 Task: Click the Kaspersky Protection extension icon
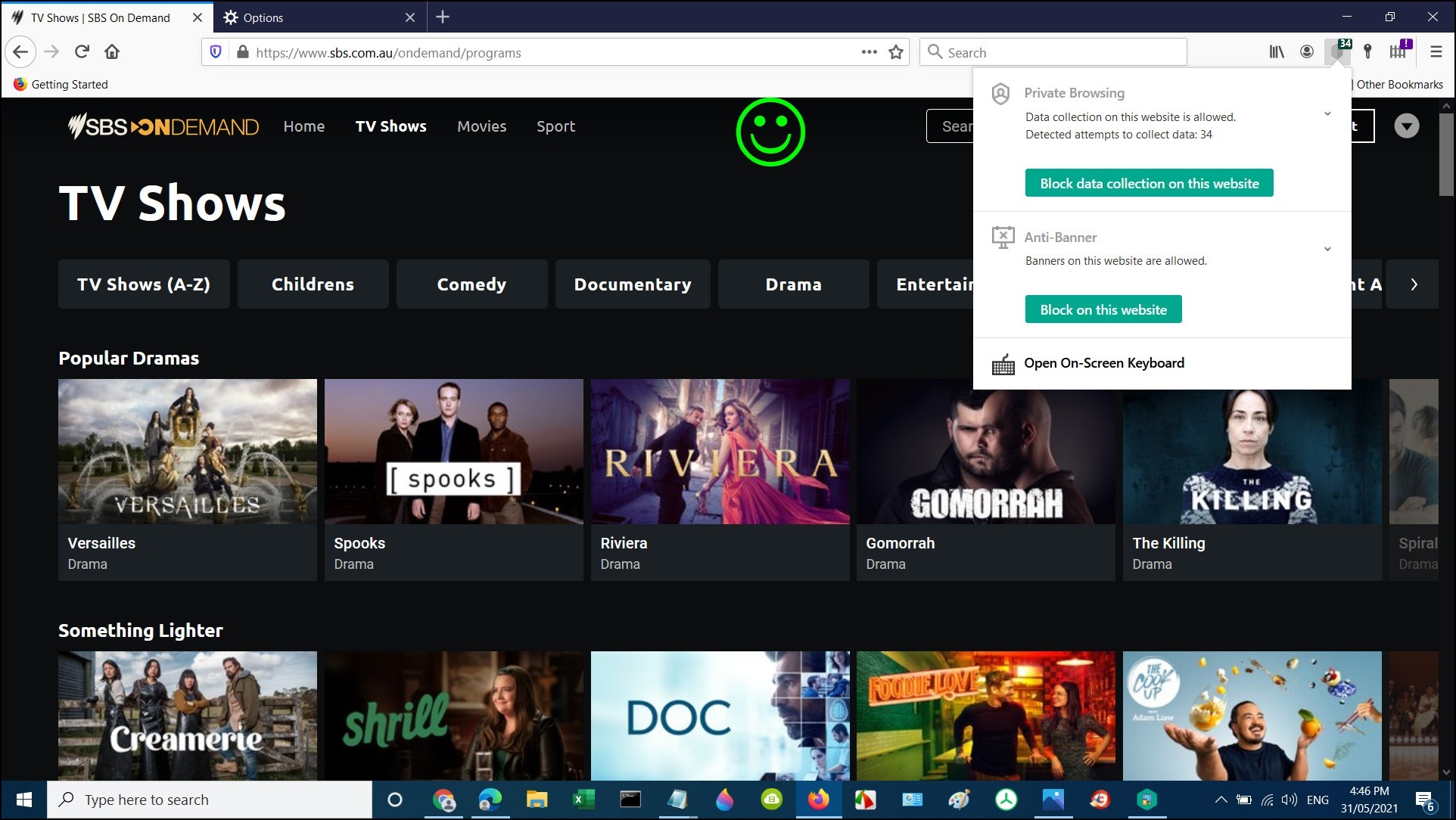tap(1338, 51)
